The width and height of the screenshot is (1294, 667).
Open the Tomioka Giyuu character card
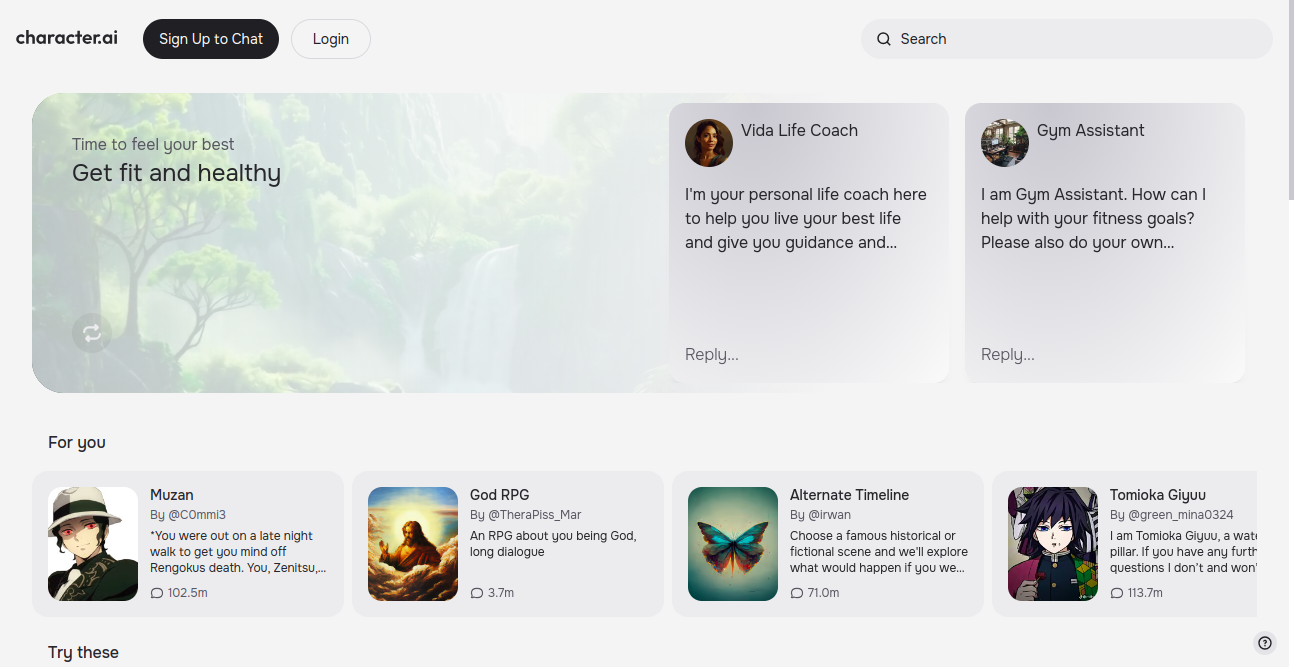pos(1130,544)
